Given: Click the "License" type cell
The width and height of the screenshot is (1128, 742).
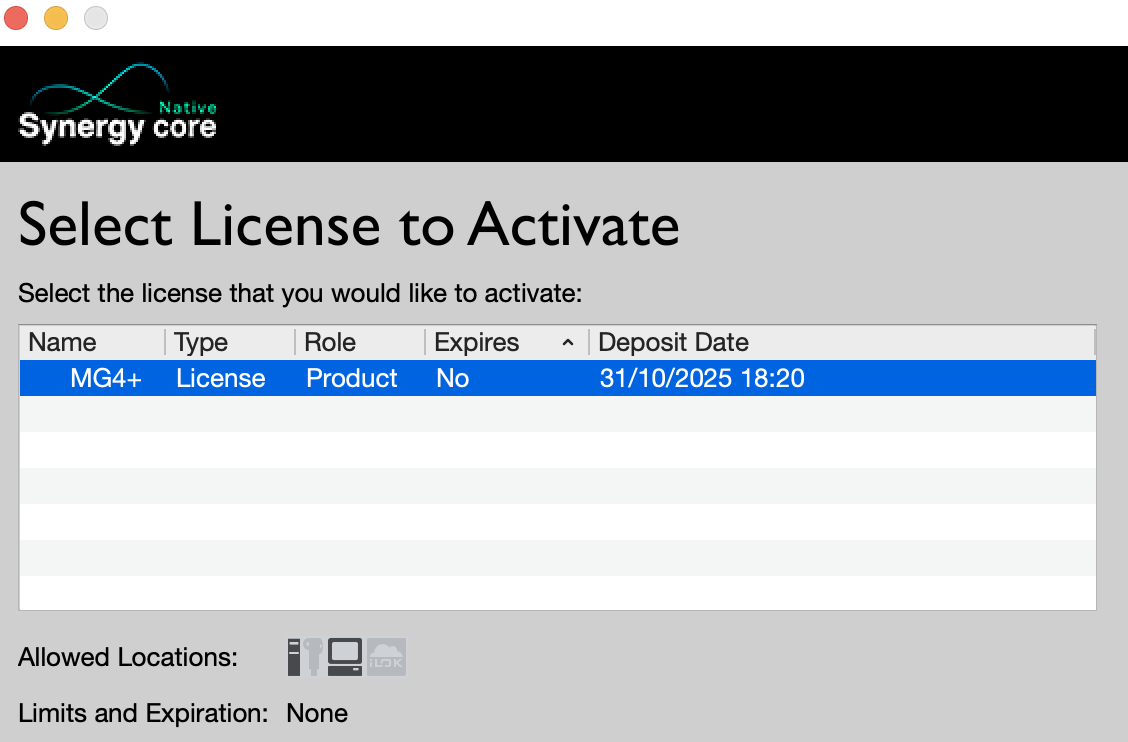Looking at the screenshot, I should (221, 378).
